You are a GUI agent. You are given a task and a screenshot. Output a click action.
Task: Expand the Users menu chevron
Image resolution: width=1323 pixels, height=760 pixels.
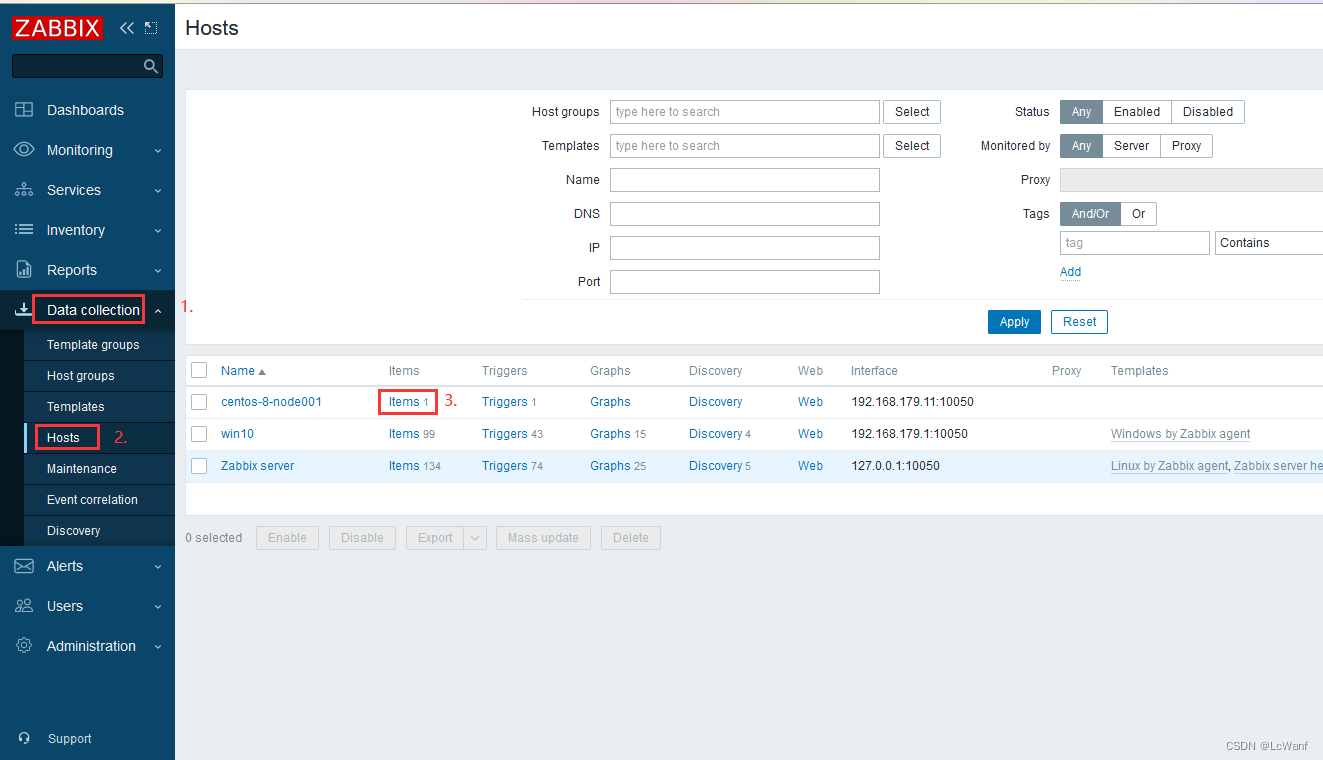[x=158, y=607]
